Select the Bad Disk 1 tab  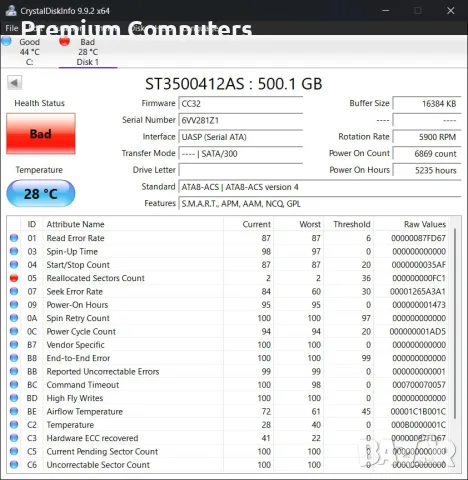(88, 52)
